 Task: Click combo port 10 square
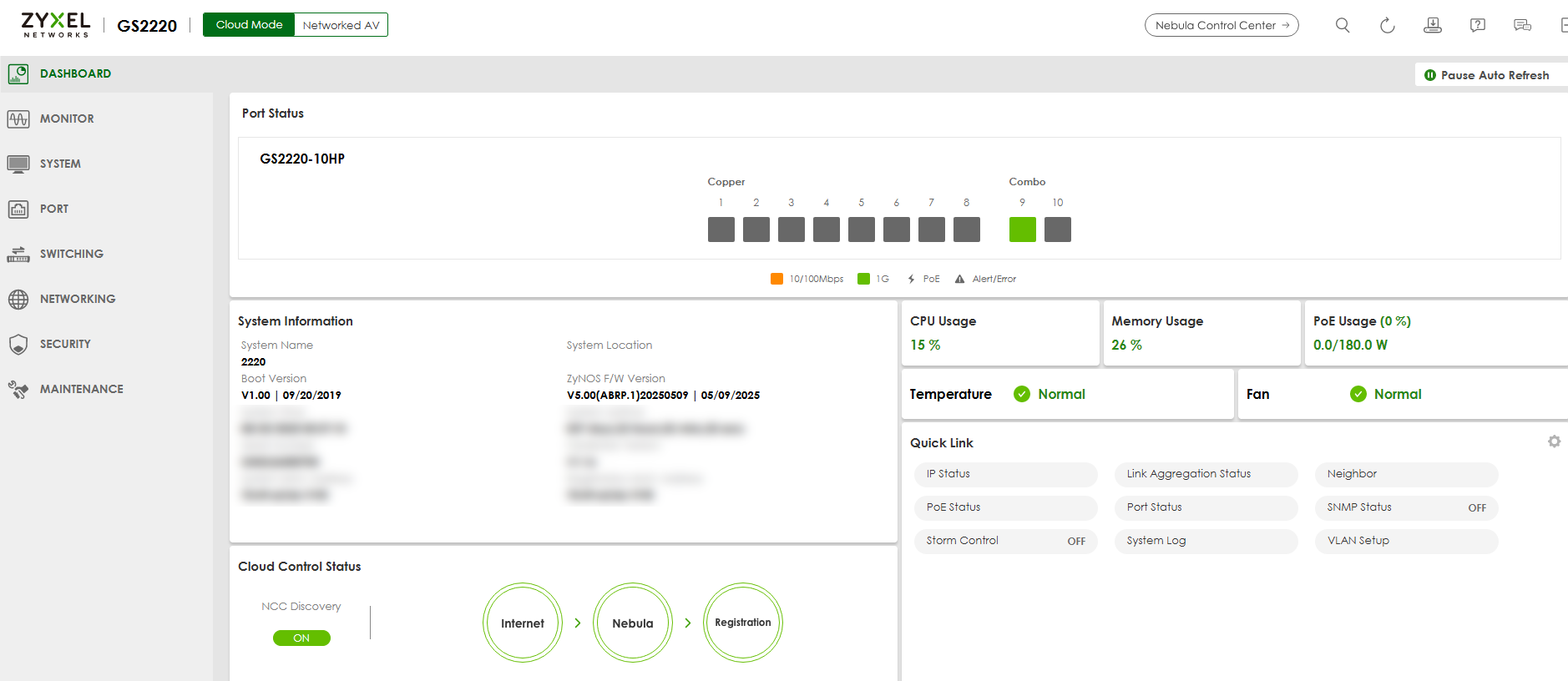[x=1058, y=230]
